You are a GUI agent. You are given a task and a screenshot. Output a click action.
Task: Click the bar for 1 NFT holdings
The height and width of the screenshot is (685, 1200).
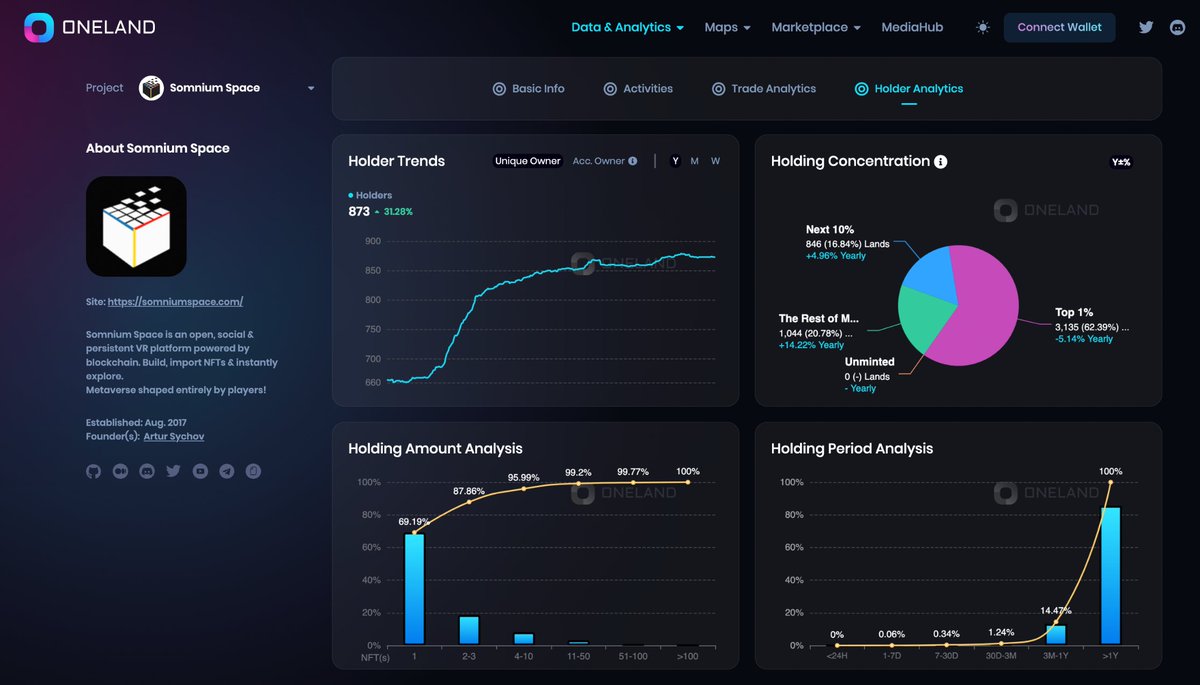415,589
